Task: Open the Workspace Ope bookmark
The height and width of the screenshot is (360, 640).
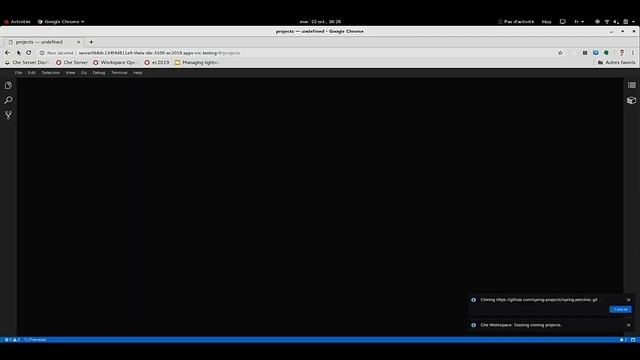Action: 116,62
